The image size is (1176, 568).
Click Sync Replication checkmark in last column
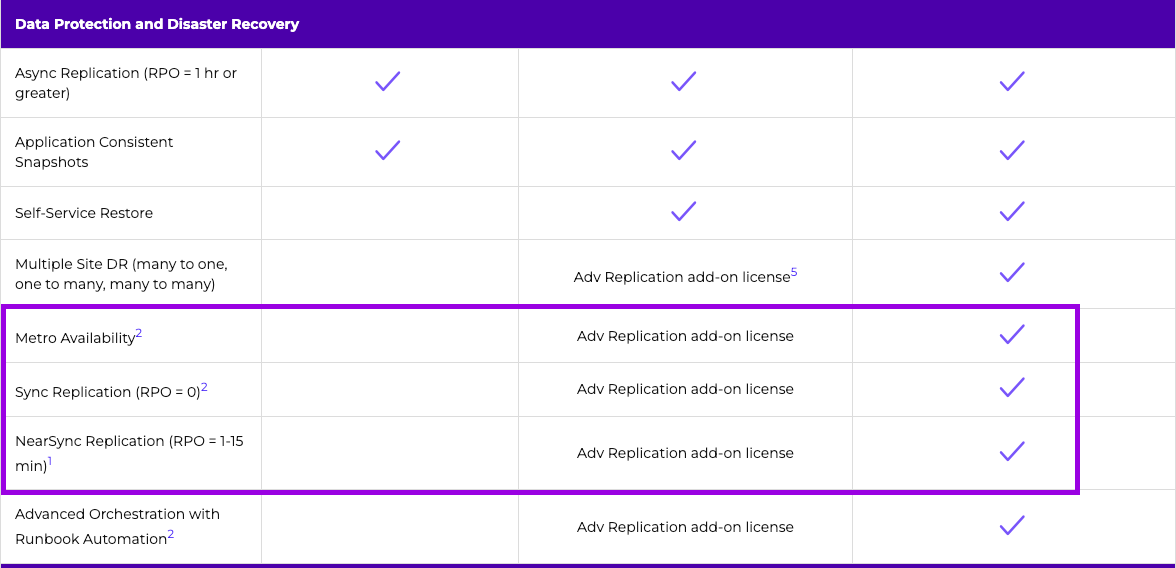pyautogui.click(x=1012, y=388)
